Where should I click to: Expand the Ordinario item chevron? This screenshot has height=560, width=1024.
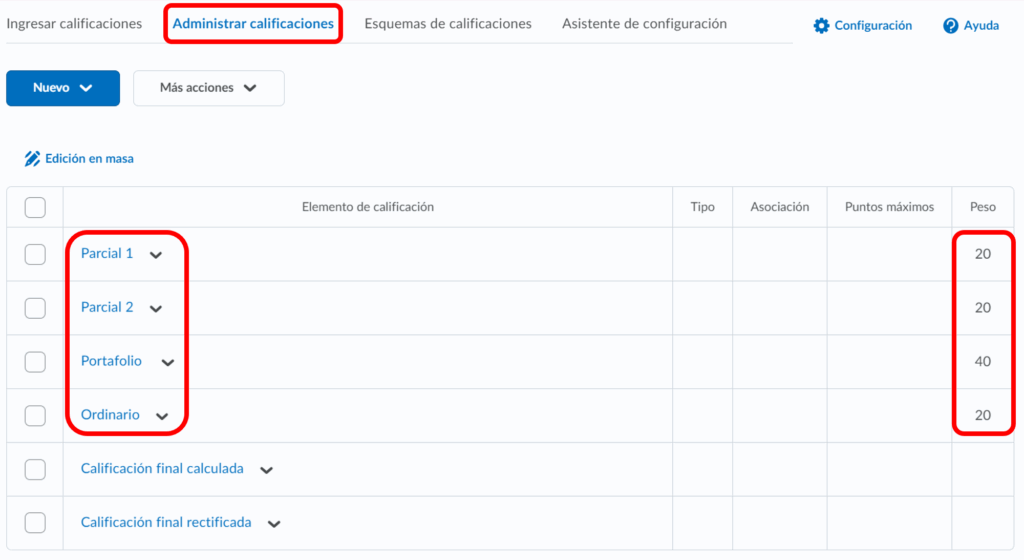pos(162,416)
